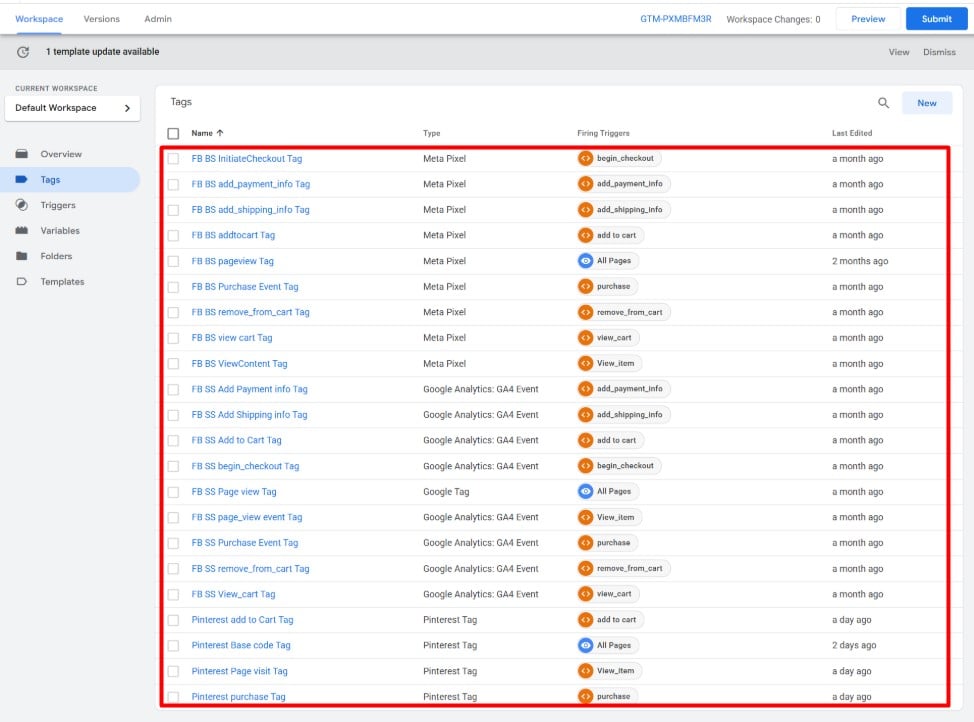974x722 pixels.
Task: Open Overview in the sidebar
Action: click(x=61, y=154)
